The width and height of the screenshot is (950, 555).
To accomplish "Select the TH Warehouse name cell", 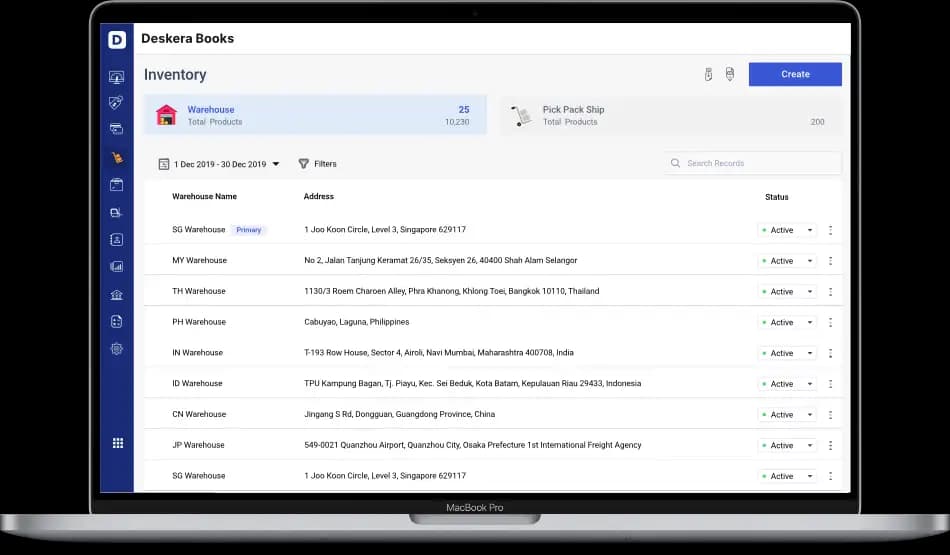I will coord(199,291).
